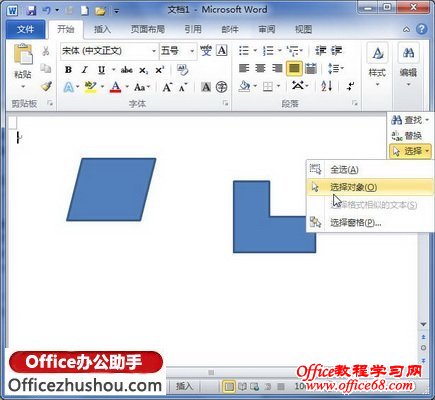
Task: Click the Word application icon in title bar
Action: pyautogui.click(x=12, y=11)
